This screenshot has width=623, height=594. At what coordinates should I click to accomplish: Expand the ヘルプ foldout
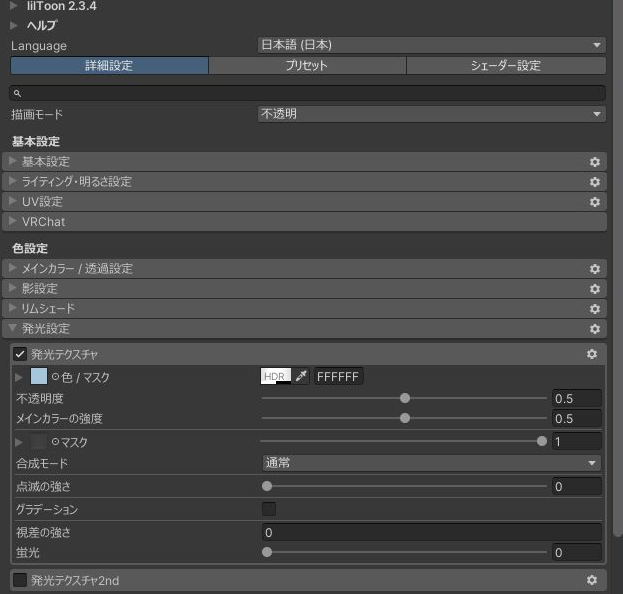click(x=14, y=25)
